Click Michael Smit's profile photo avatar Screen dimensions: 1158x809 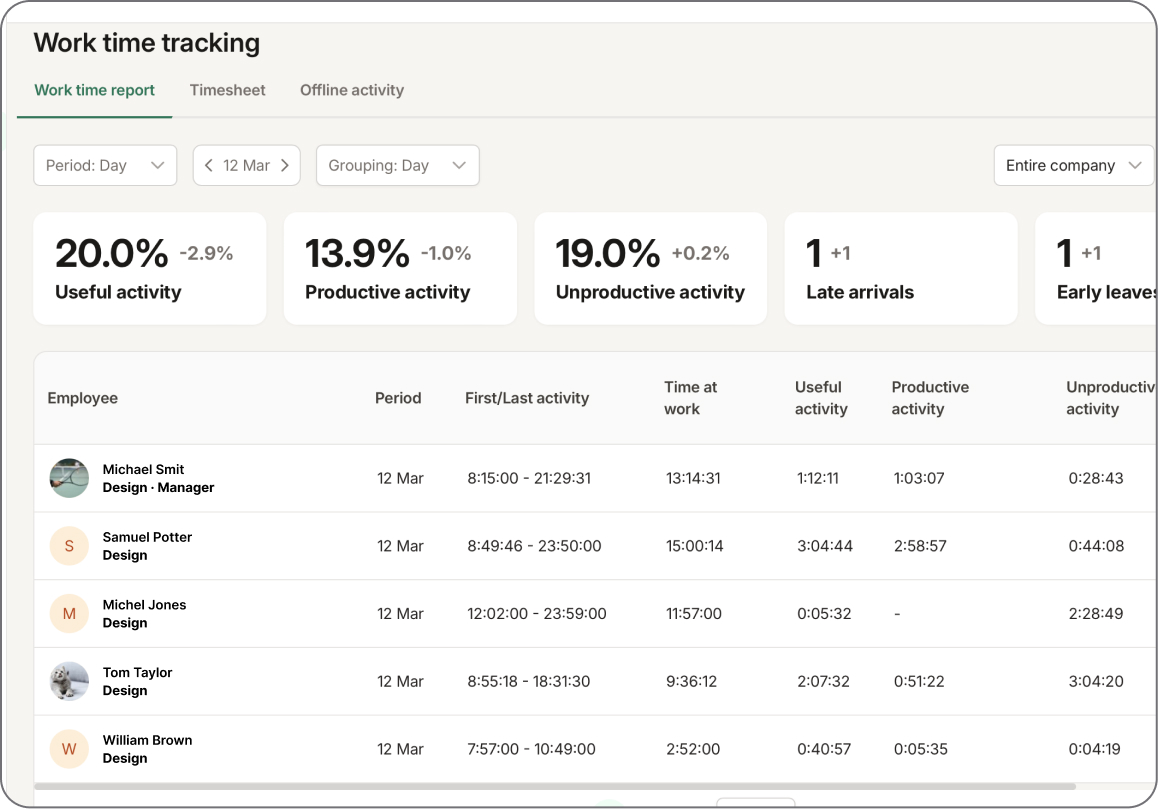(x=69, y=478)
